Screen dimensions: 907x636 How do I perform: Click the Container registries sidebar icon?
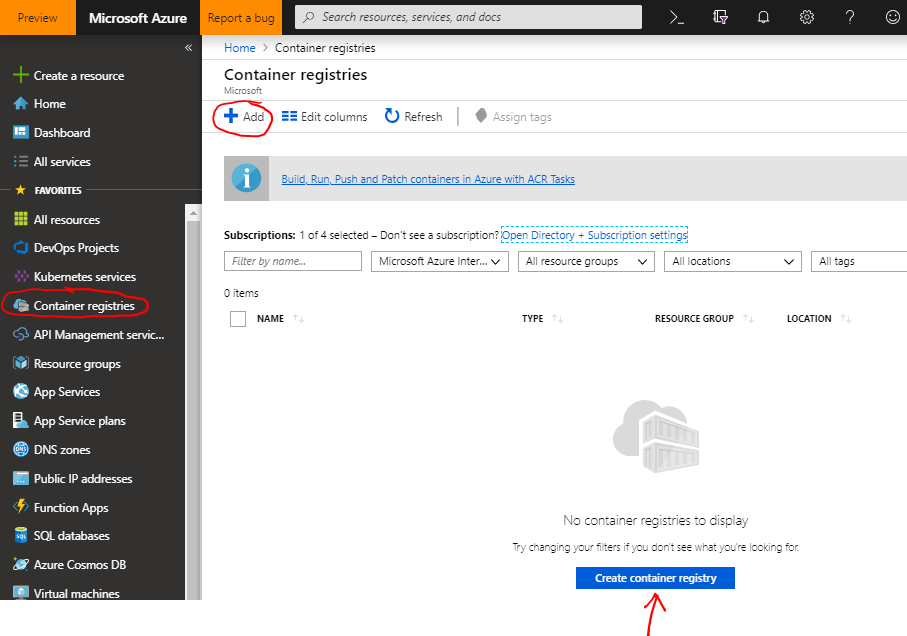click(21, 305)
